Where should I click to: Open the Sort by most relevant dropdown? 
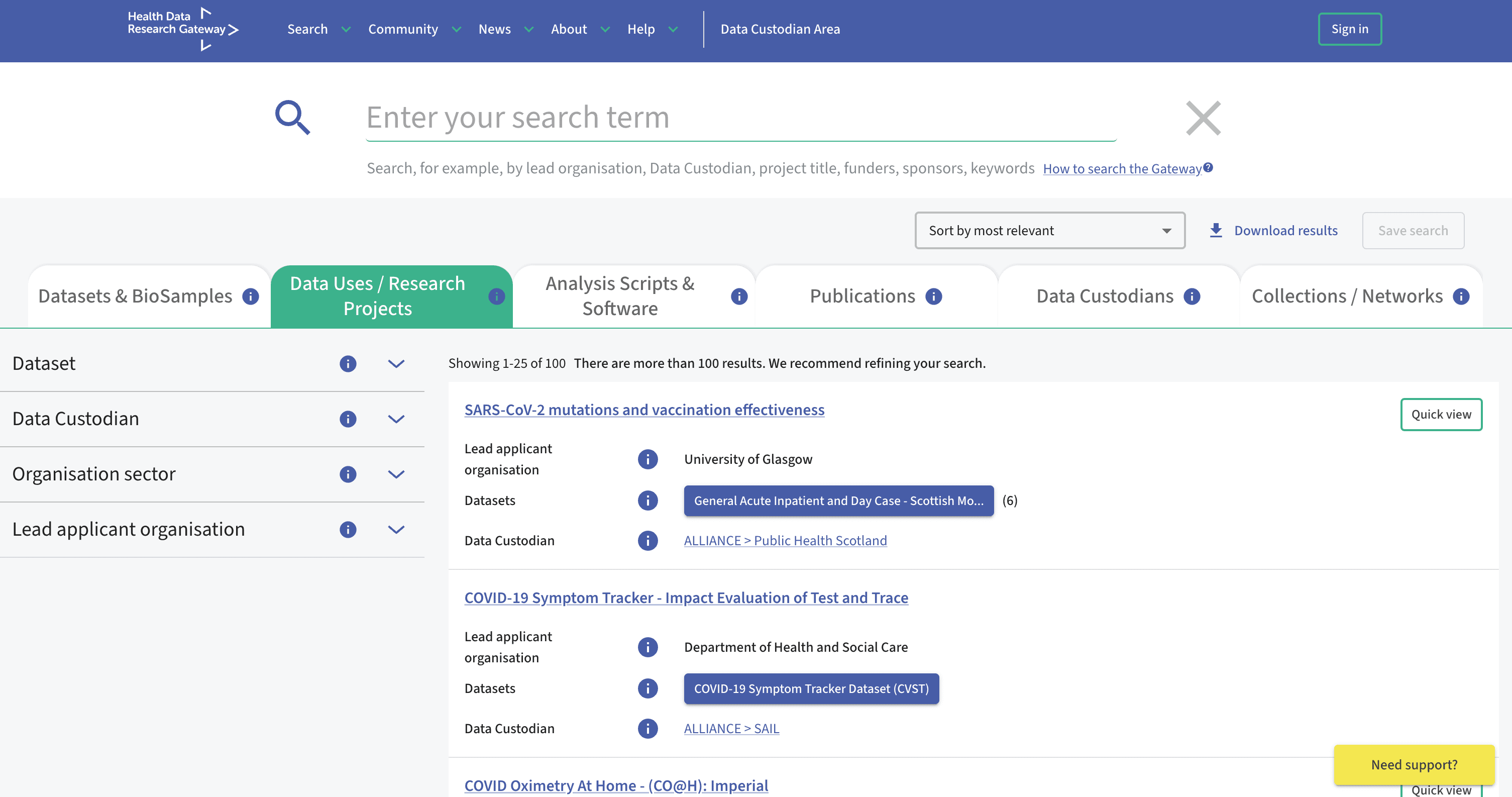pos(1049,230)
